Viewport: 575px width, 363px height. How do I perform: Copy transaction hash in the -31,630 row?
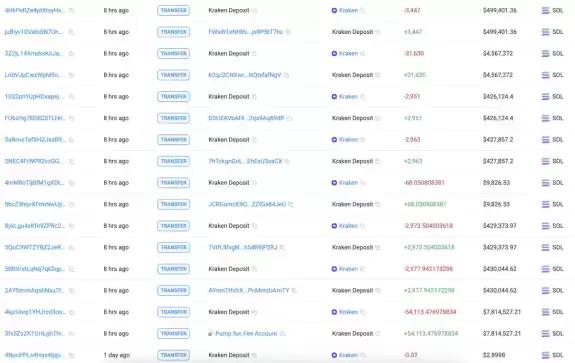click(x=72, y=54)
